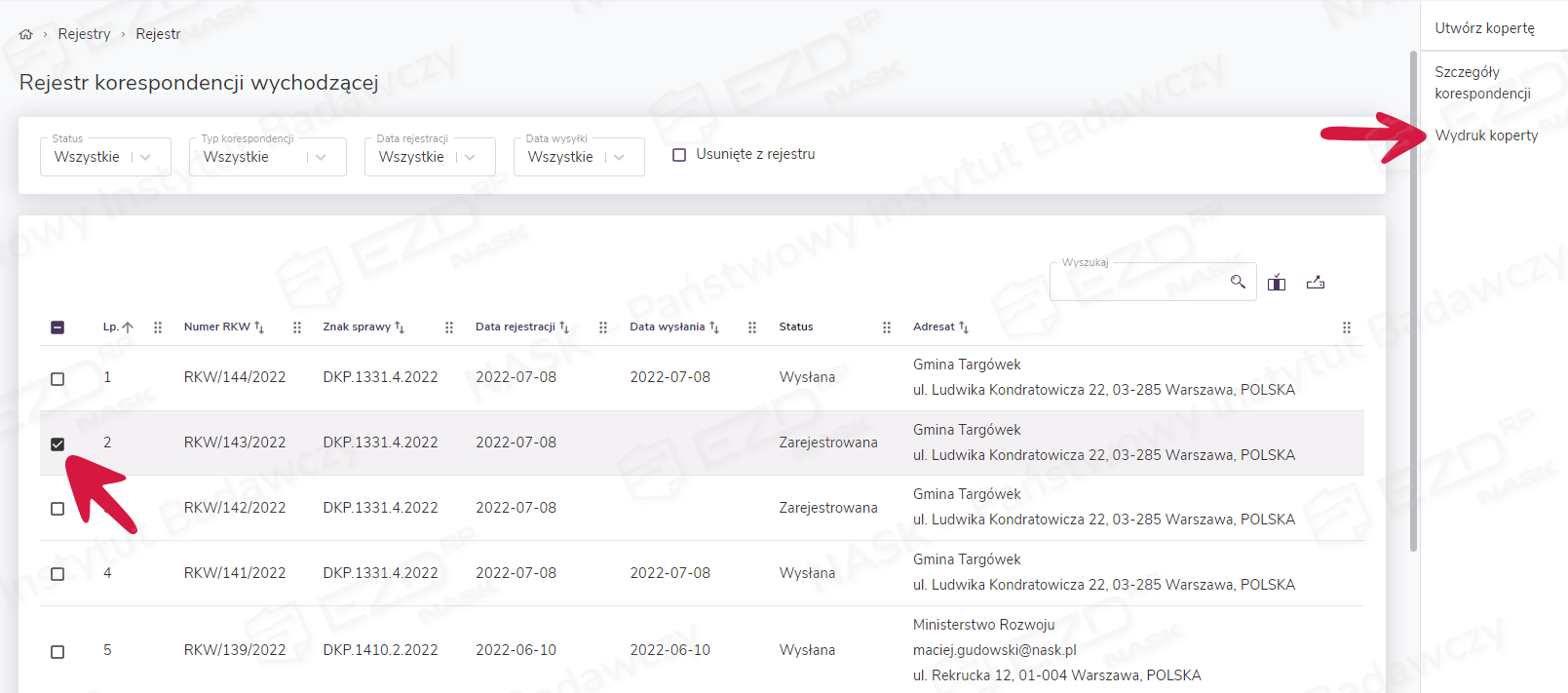Uncheck the row with RKW/143/2022

click(x=57, y=443)
